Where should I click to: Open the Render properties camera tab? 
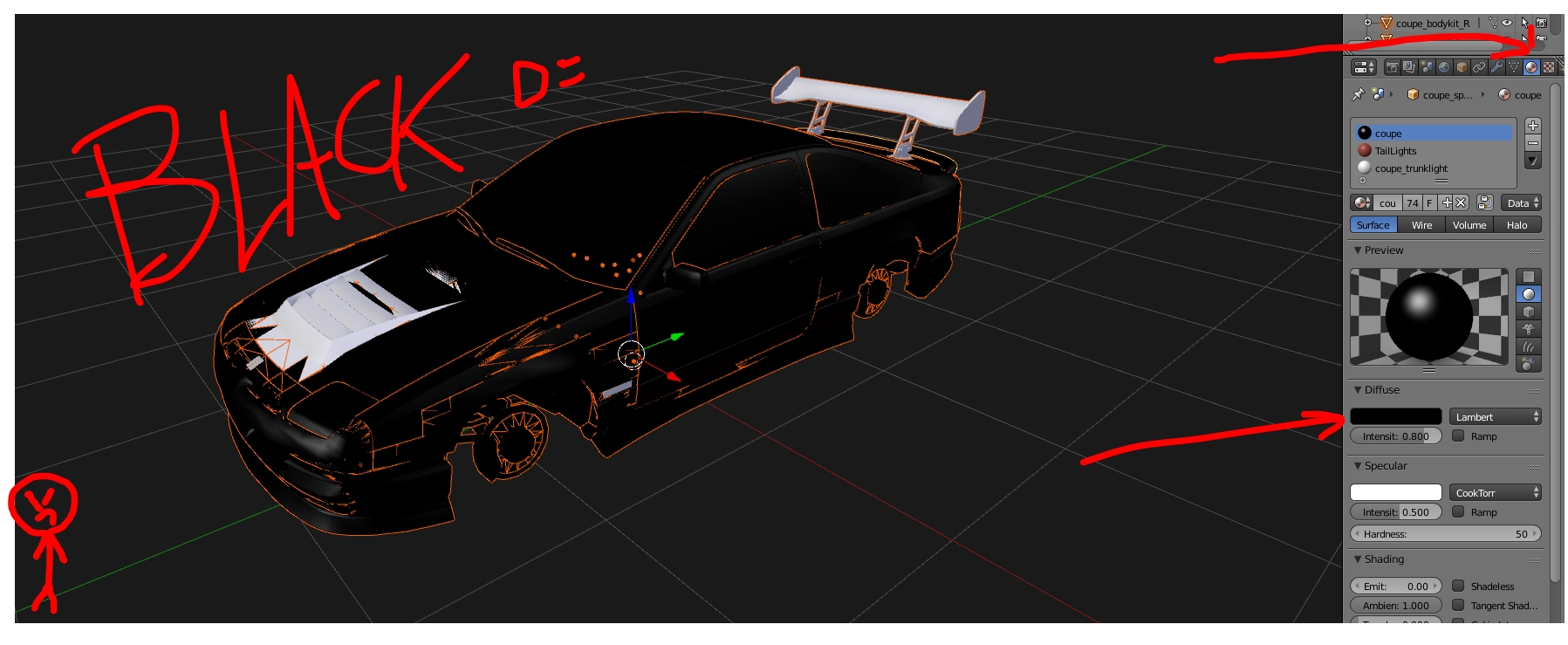click(1392, 67)
